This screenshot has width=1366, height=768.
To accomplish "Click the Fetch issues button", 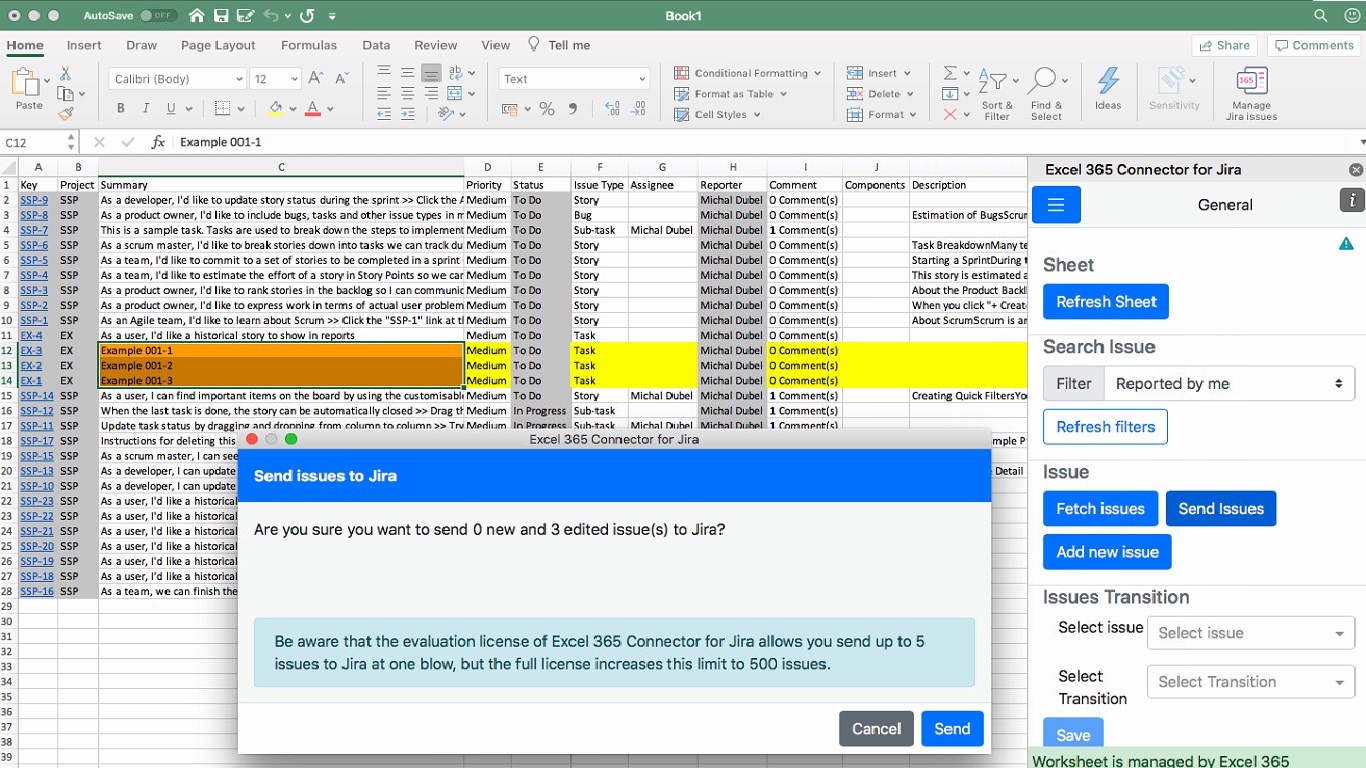I will click(x=1100, y=509).
